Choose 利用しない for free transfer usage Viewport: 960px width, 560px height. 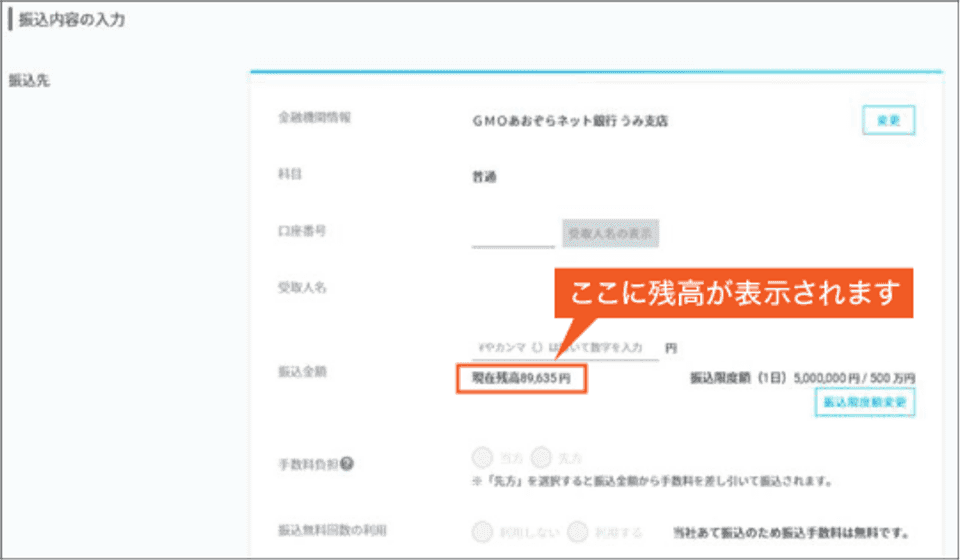482,531
